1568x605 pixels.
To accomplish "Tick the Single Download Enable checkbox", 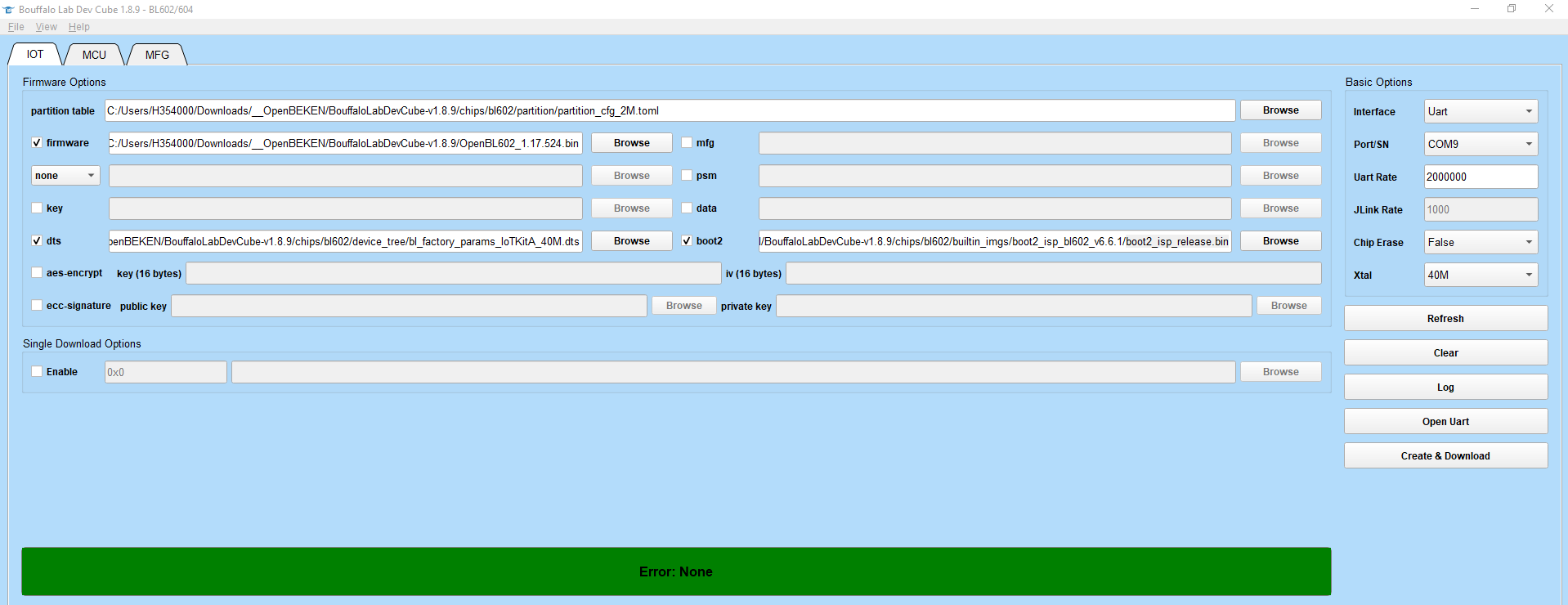I will [37, 371].
